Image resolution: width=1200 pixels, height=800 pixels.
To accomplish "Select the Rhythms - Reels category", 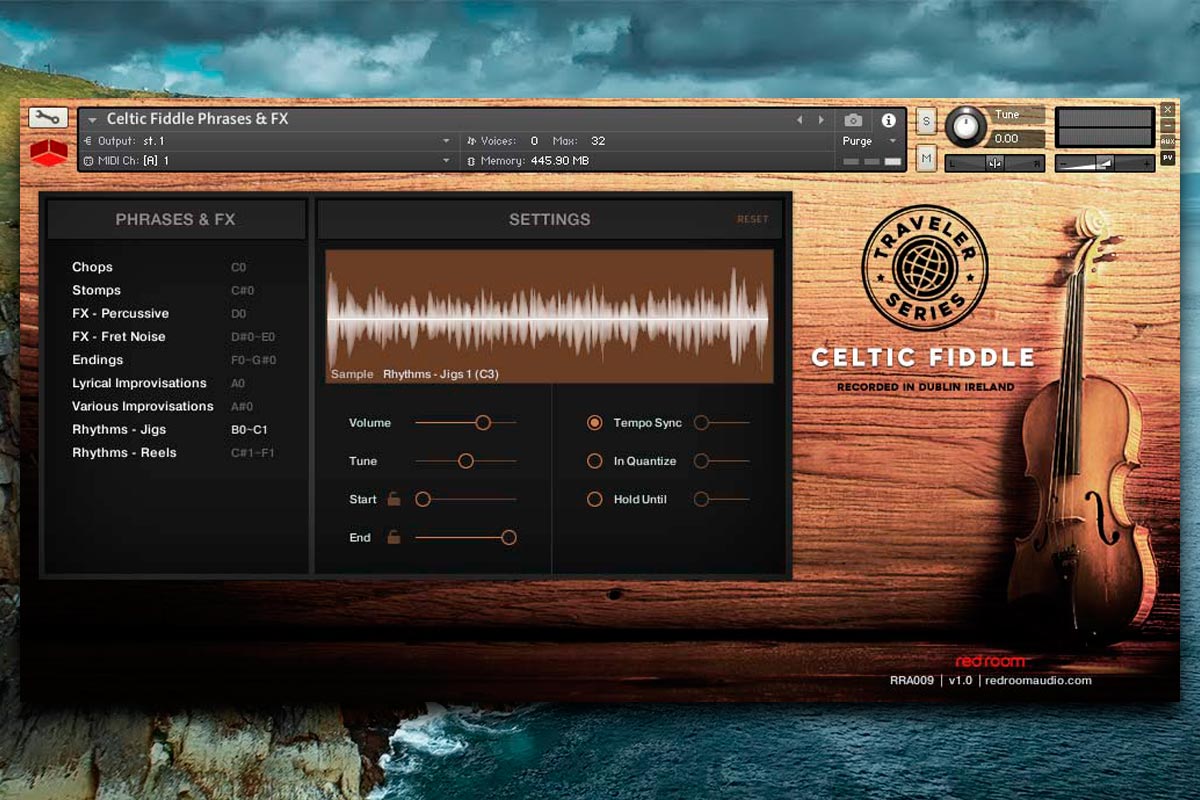I will point(124,452).
